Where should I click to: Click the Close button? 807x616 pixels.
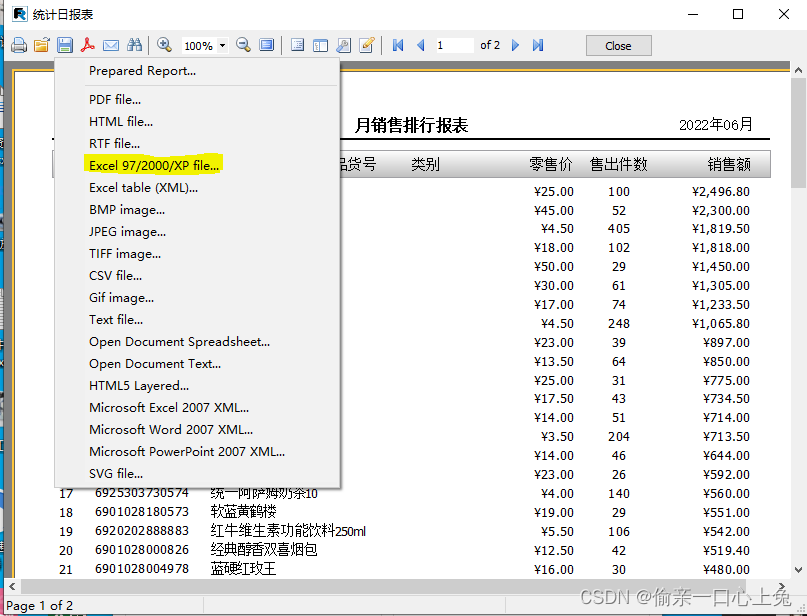618,45
